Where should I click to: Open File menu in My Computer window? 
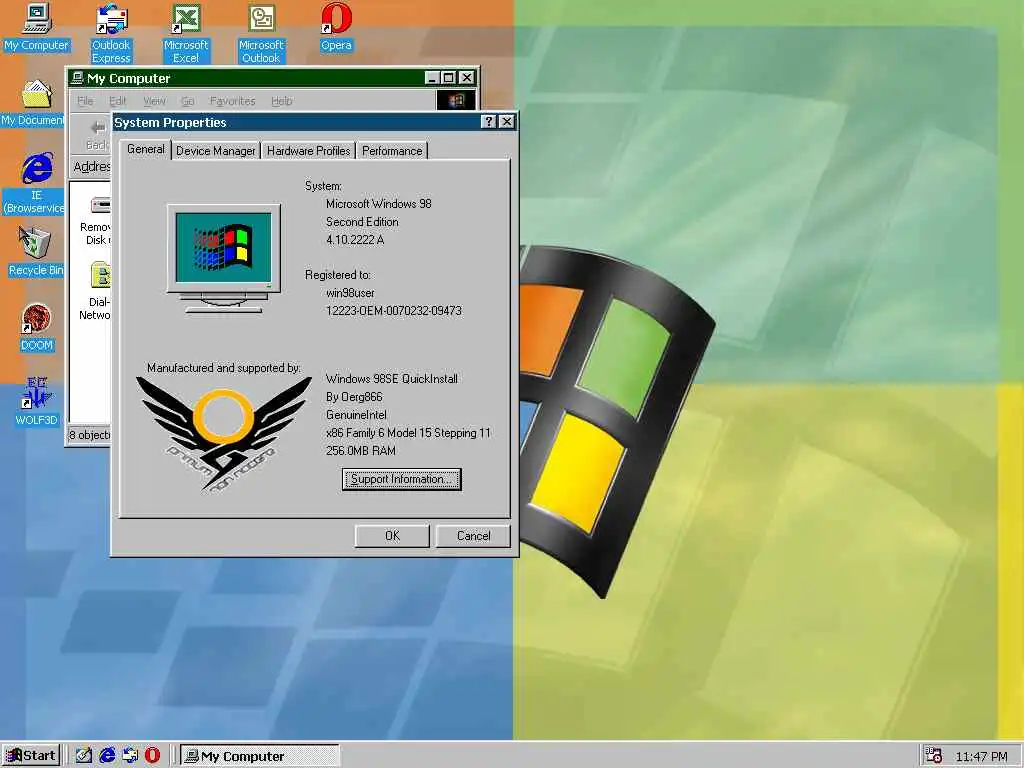86,101
